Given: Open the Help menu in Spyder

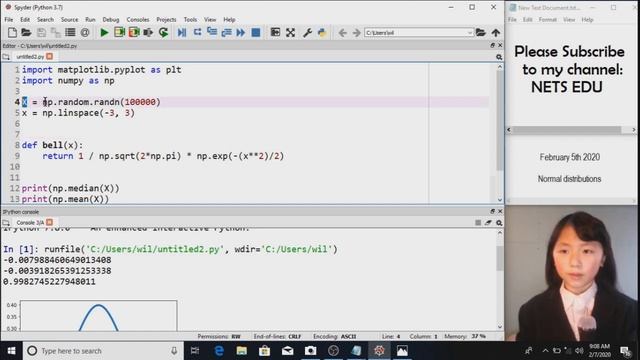Looking at the screenshot, I should point(229,20).
